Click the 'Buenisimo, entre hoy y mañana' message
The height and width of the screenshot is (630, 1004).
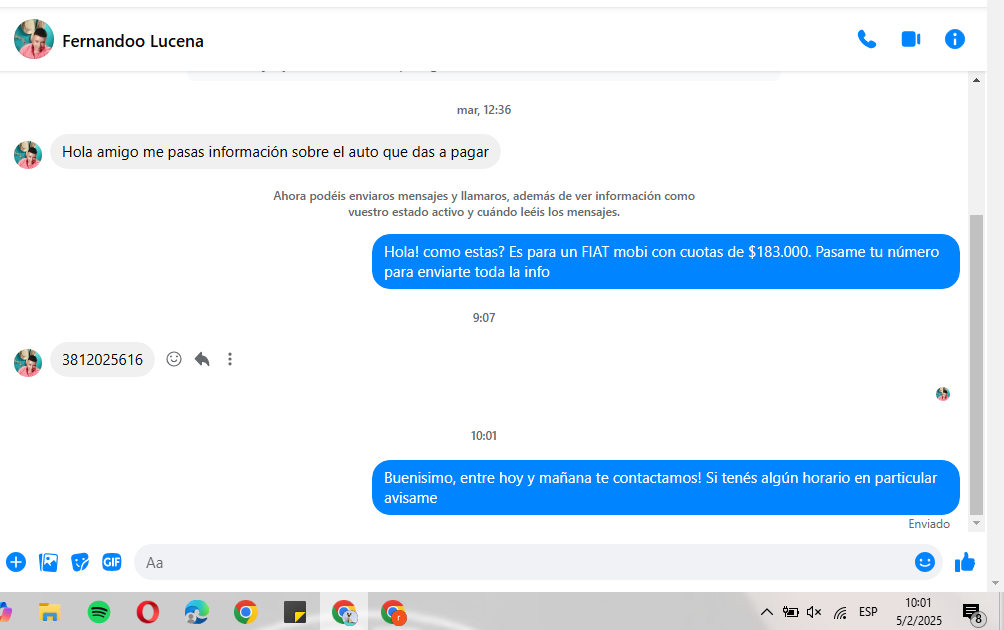point(666,487)
